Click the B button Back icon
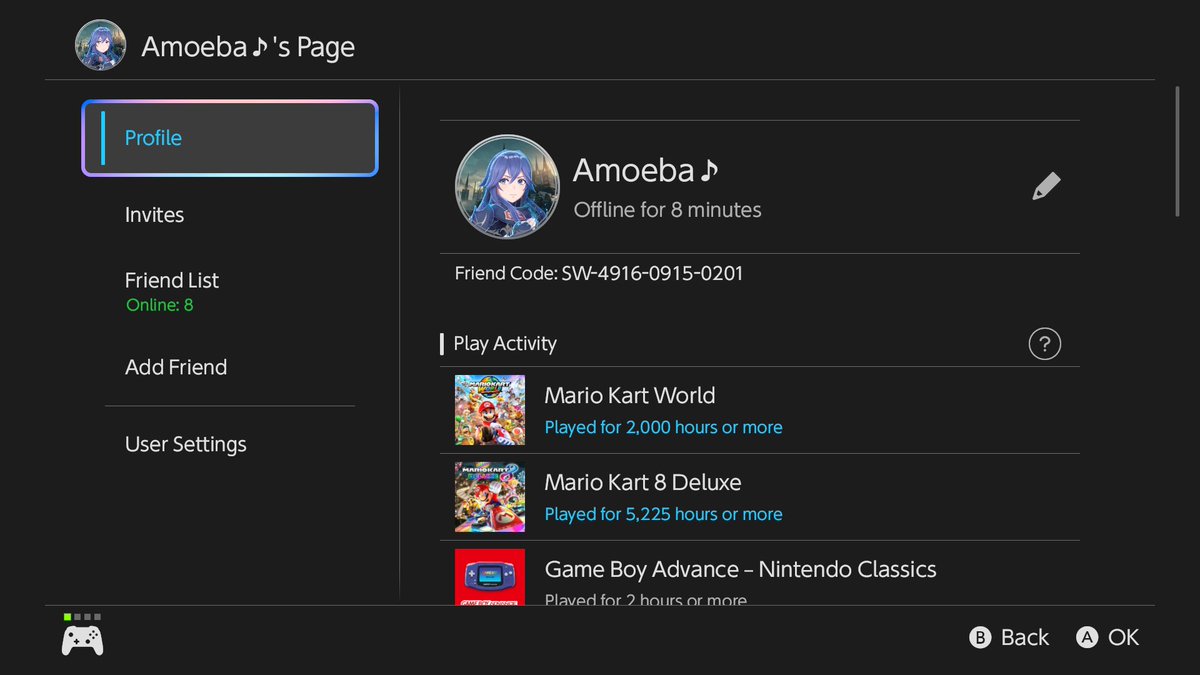The height and width of the screenshot is (675, 1200). coord(981,637)
